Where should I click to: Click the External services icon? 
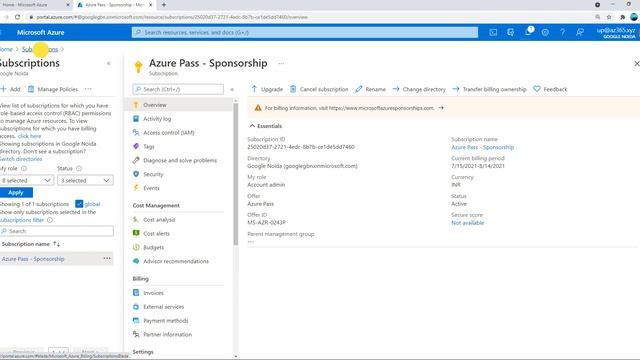[x=136, y=307]
